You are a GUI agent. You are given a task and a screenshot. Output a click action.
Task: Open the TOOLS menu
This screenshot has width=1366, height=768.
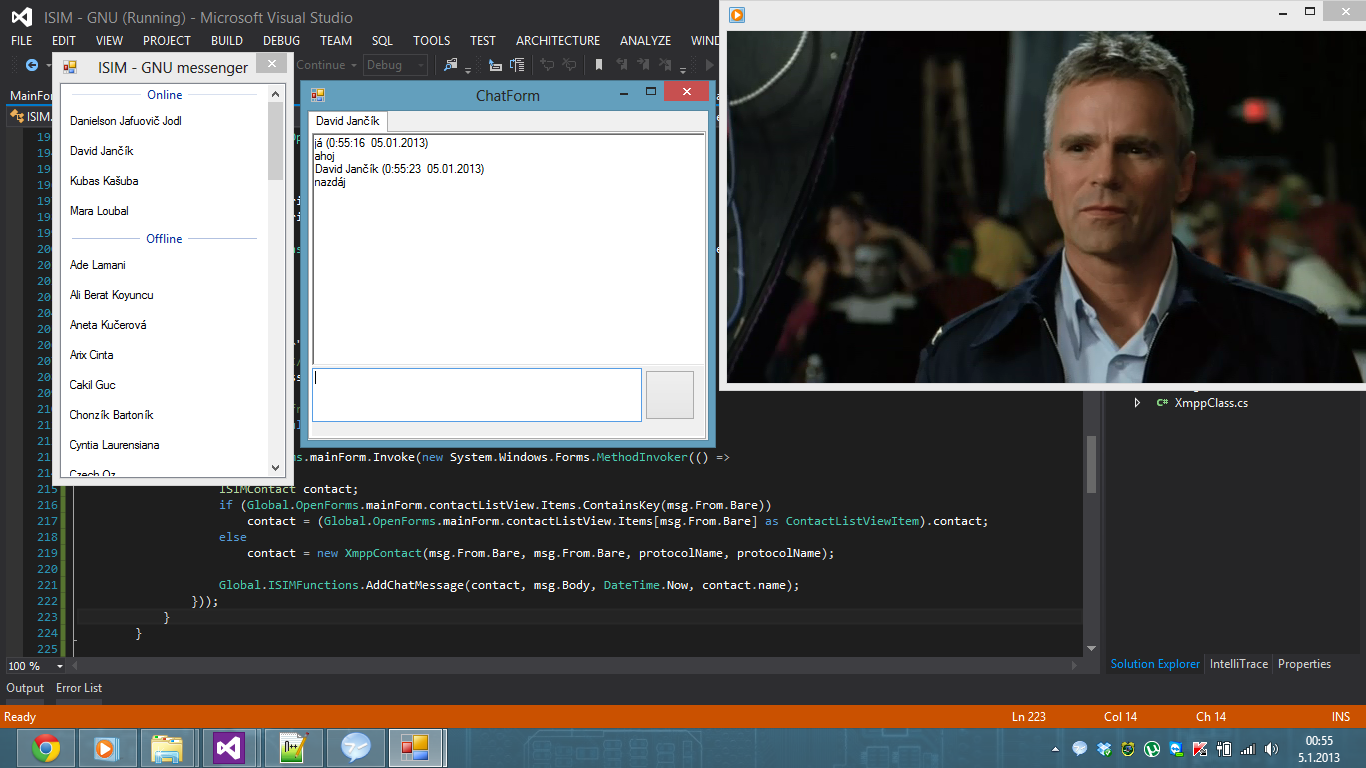[x=432, y=41]
